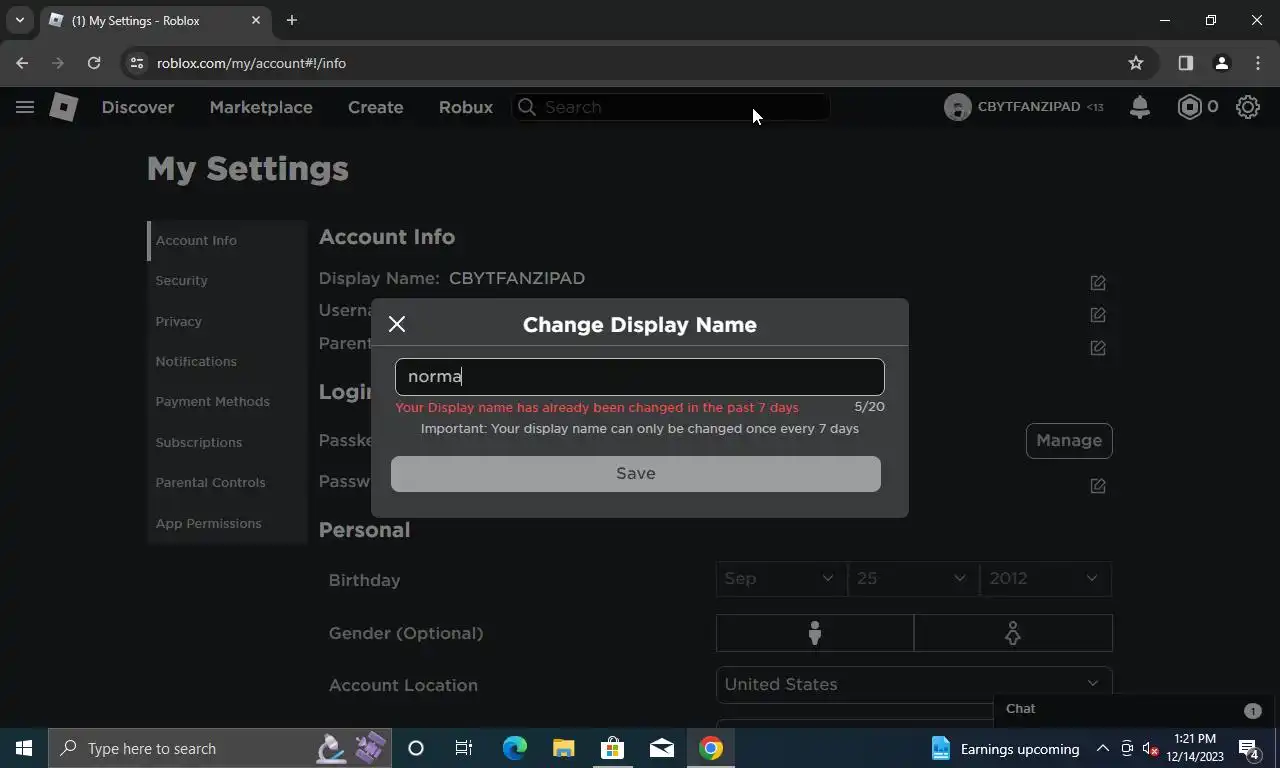The image size is (1280, 768).
Task: Open the Mail app from the taskbar
Action: pyautogui.click(x=661, y=748)
